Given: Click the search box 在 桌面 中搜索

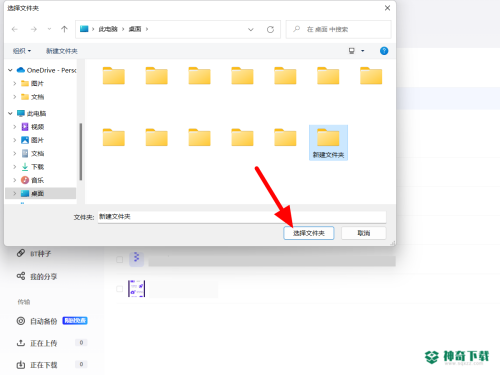Looking at the screenshot, I should 338,29.
